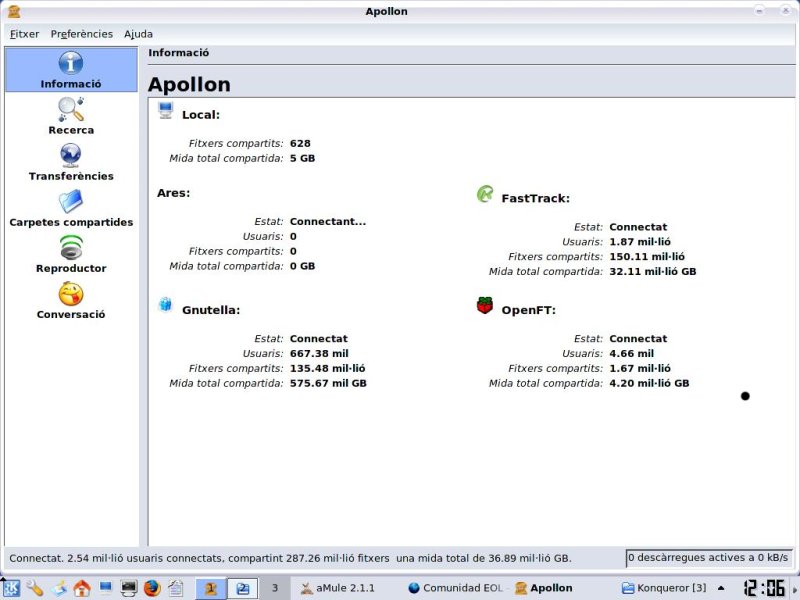Screen dimensions: 800x600
Task: Switch to virtual desktop 2
Action: (242, 588)
